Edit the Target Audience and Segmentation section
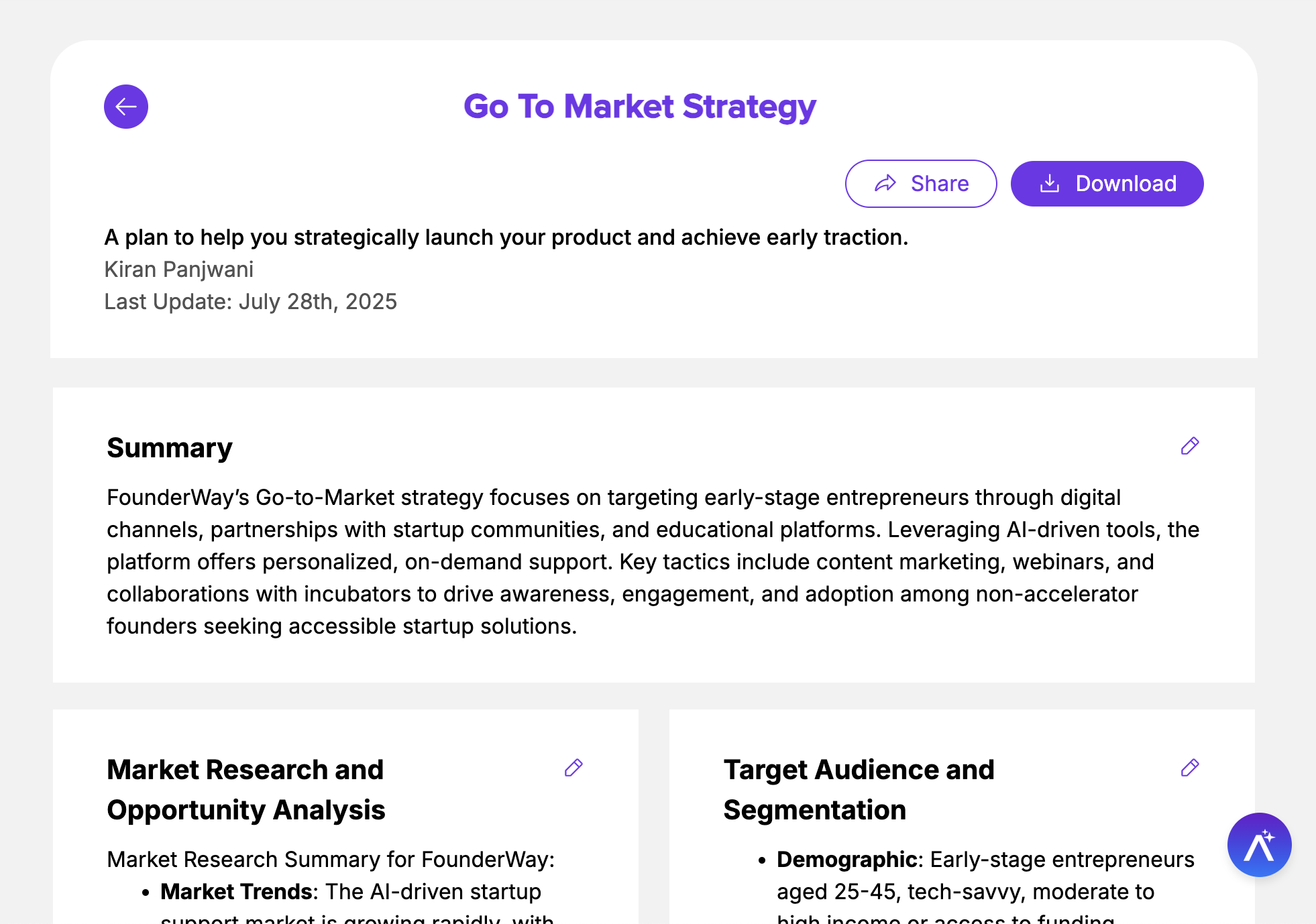 (1190, 768)
